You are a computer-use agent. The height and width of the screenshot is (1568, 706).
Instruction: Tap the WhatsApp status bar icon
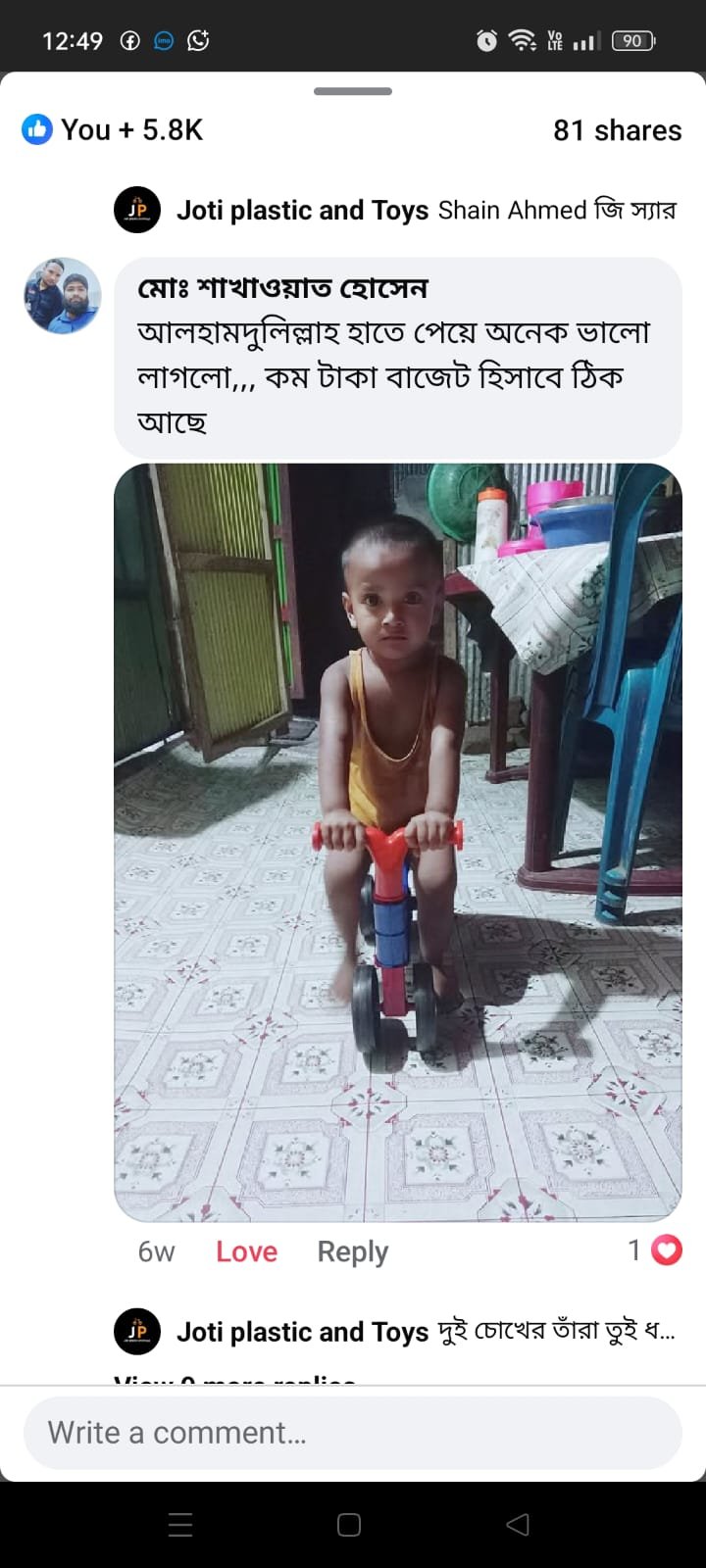(198, 40)
